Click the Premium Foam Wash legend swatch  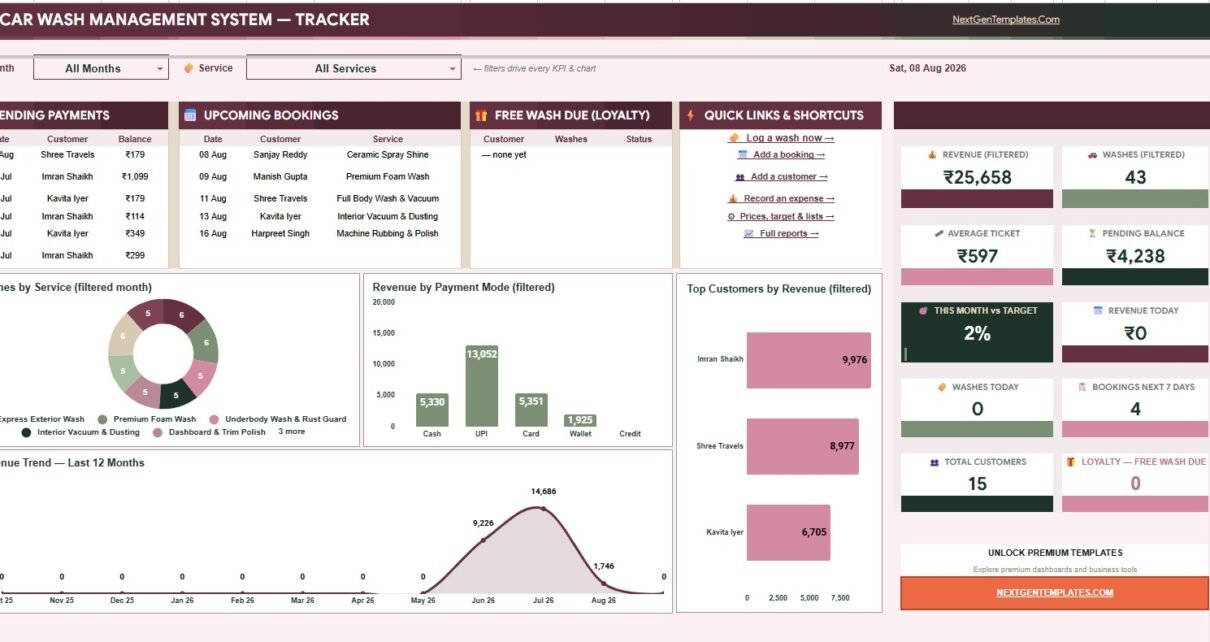coord(102,419)
